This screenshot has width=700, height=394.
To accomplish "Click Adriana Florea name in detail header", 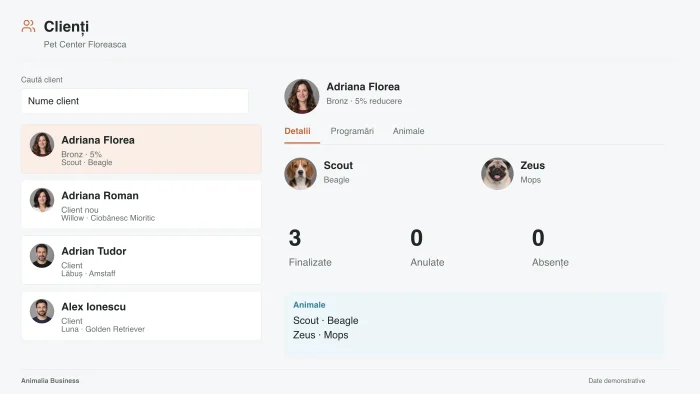I will 363,87.
